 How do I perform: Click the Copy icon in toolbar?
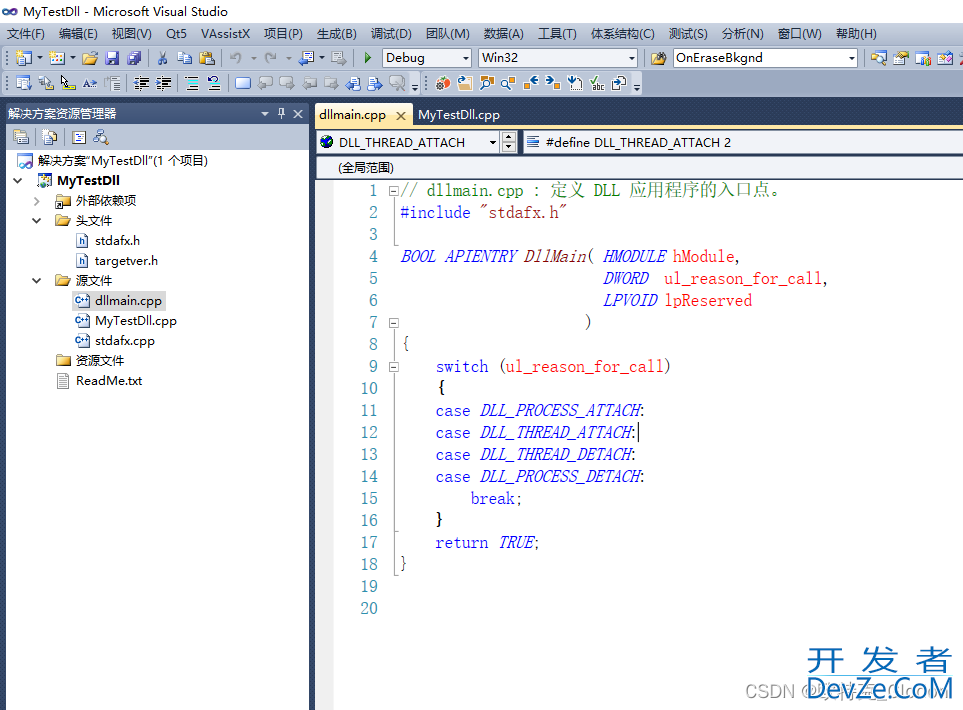184,58
